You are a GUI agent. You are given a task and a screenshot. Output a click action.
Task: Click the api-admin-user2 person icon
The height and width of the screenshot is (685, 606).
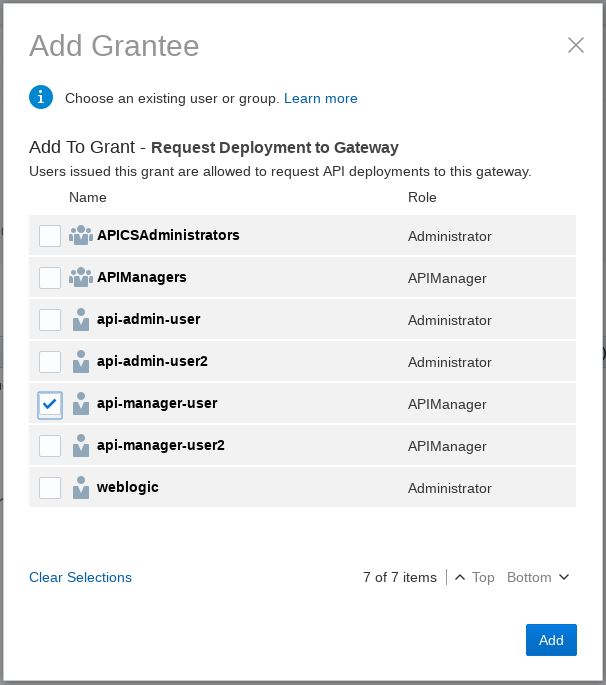click(81, 362)
